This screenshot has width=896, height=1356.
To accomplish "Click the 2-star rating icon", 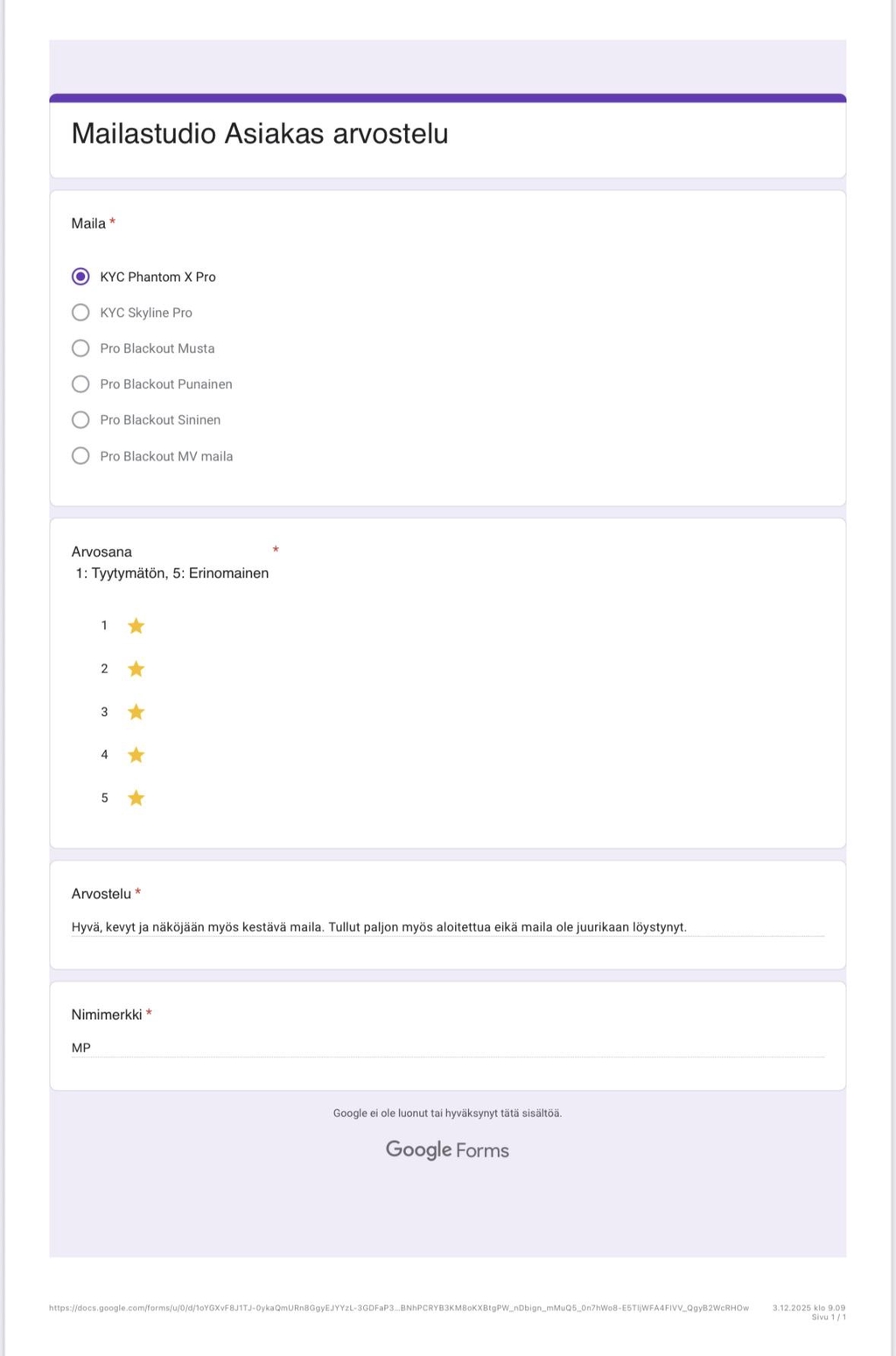I will [x=136, y=669].
